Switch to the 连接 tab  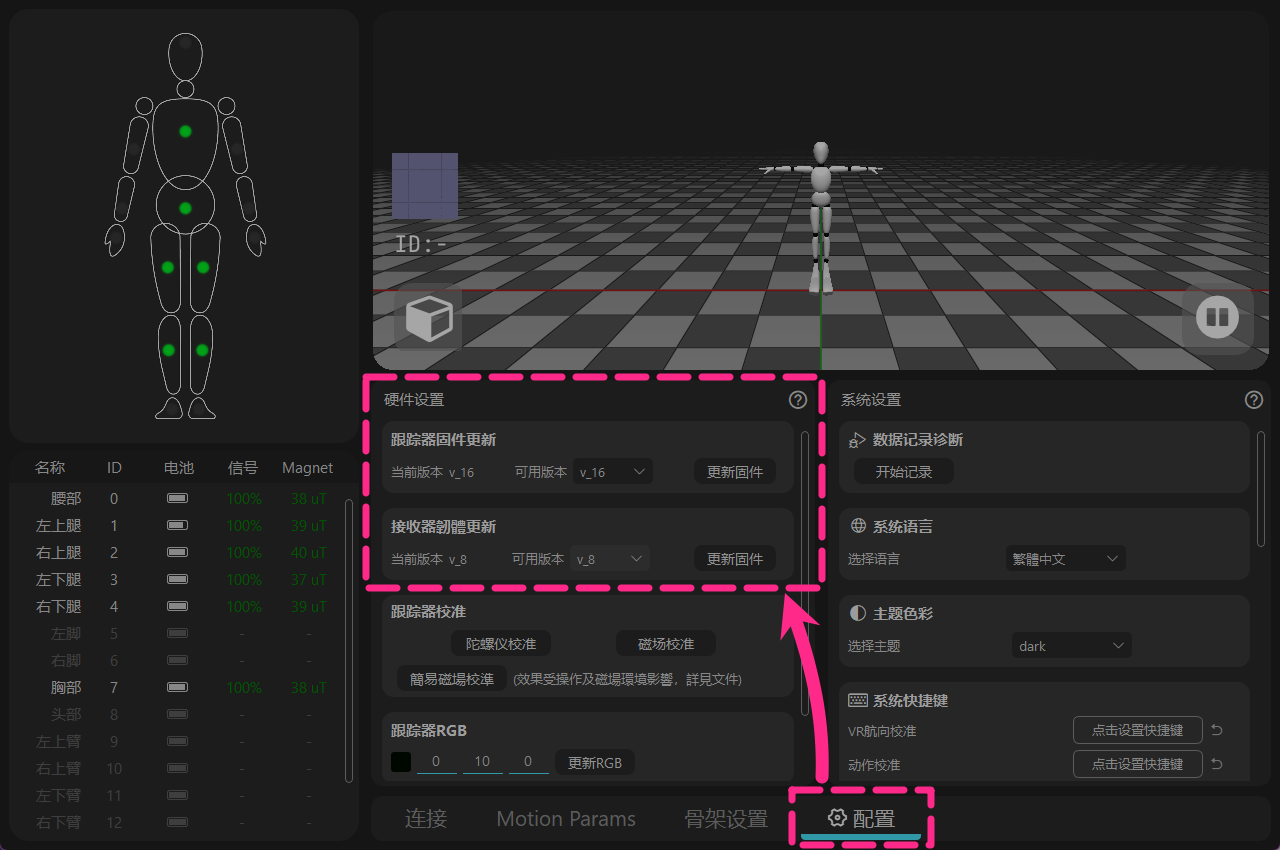tap(426, 819)
